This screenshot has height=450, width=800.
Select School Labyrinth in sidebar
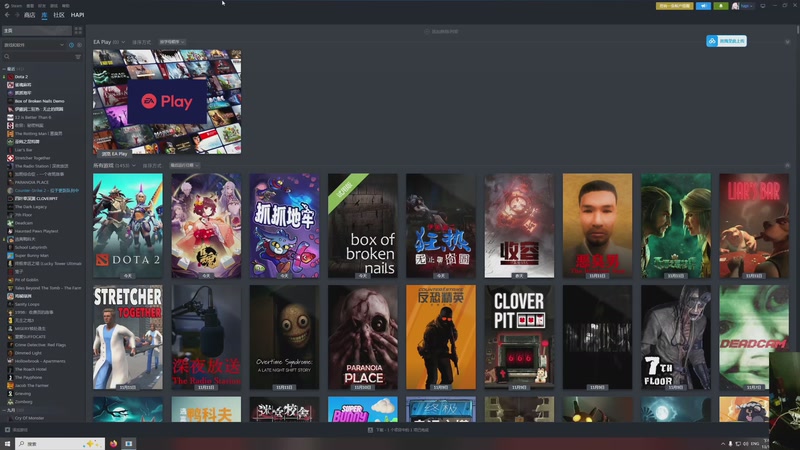coord(31,247)
